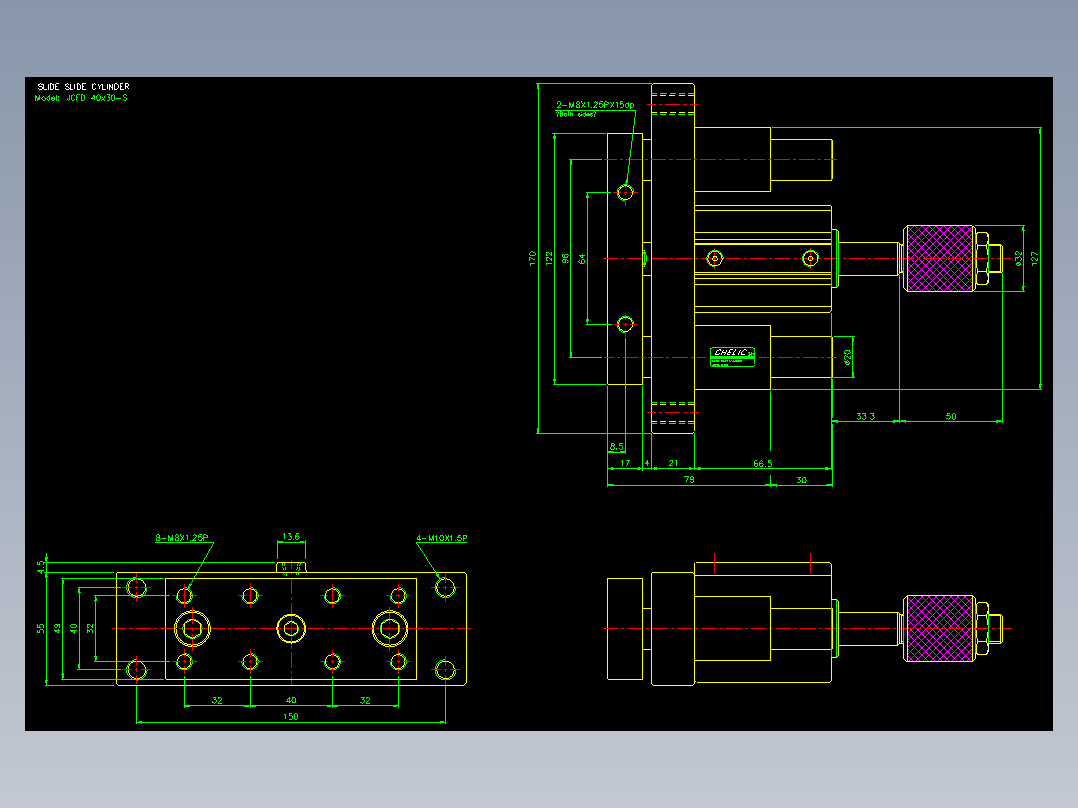The height and width of the screenshot is (808, 1078).
Task: Select the 17 dimension value
Action: [625, 463]
